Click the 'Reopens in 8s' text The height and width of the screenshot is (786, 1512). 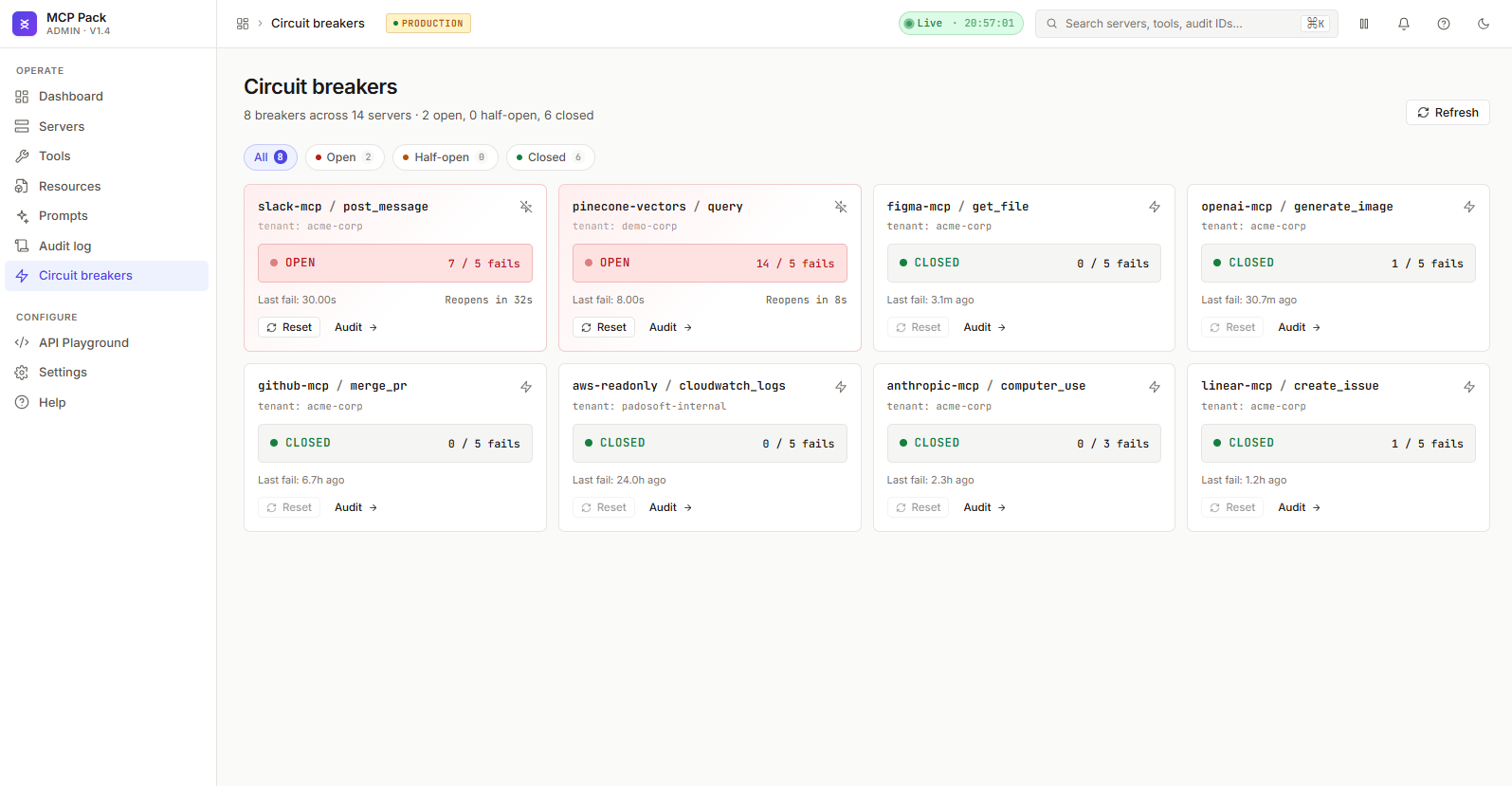[x=807, y=300]
